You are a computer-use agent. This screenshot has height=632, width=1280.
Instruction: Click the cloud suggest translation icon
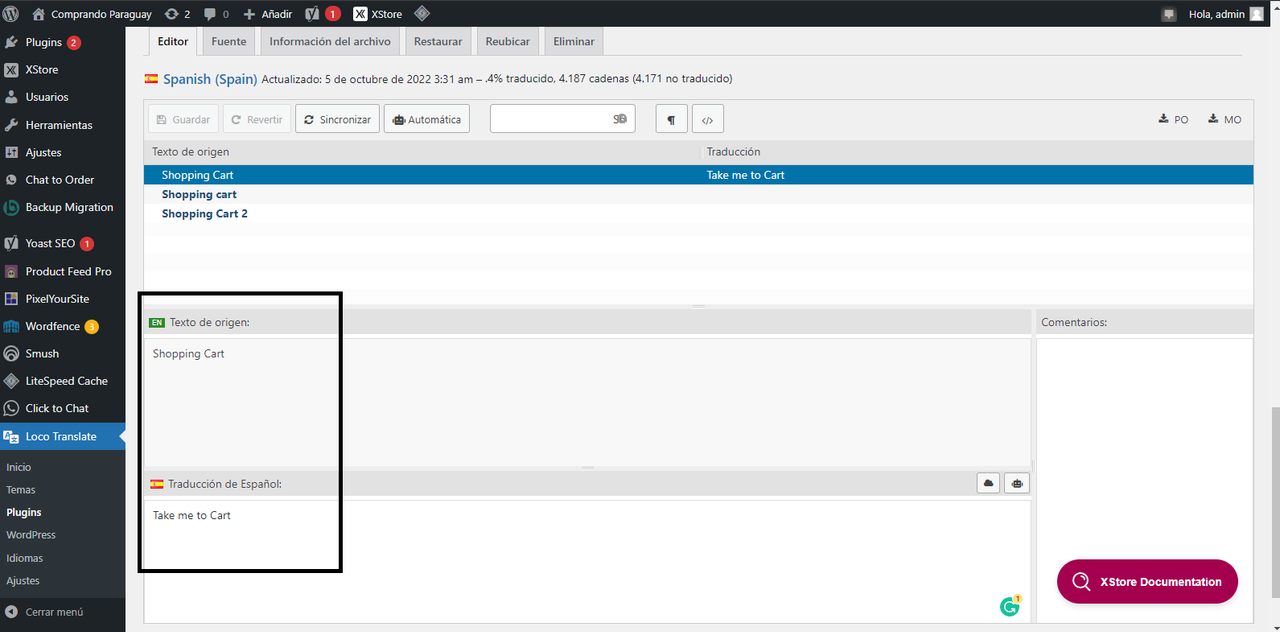(x=989, y=483)
